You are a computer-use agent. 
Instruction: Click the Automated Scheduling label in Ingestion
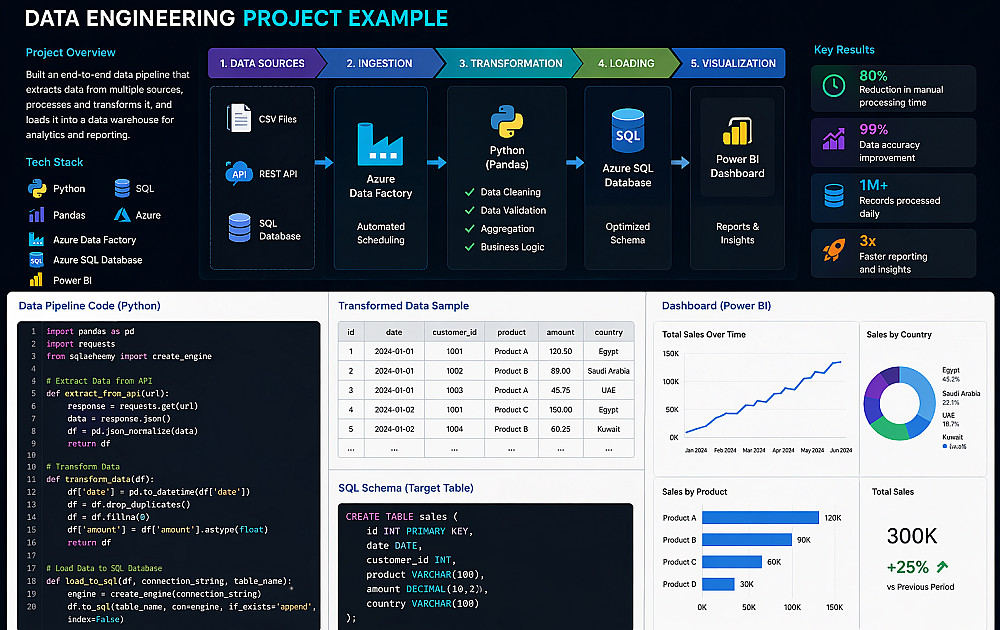coord(381,233)
